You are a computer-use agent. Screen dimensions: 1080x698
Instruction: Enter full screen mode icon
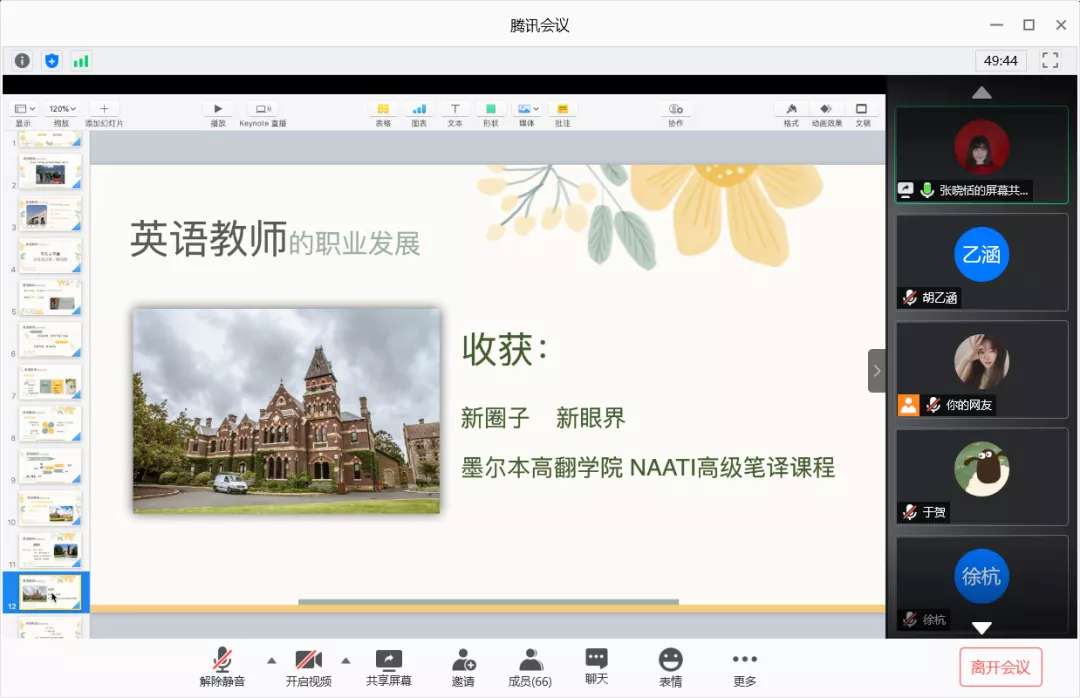click(1050, 61)
